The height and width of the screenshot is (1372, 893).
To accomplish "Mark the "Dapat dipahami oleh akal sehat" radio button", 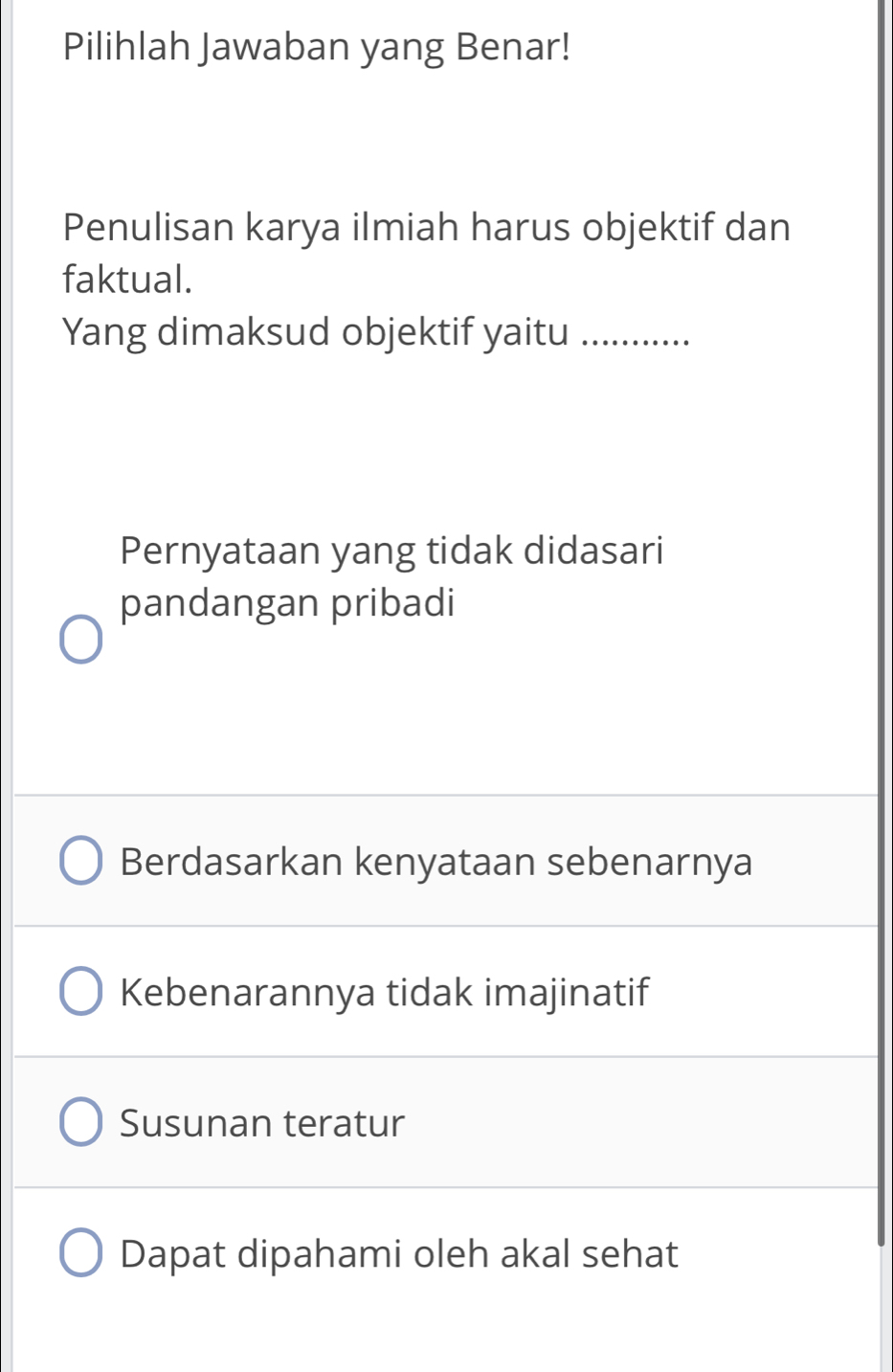I will click(x=81, y=1253).
